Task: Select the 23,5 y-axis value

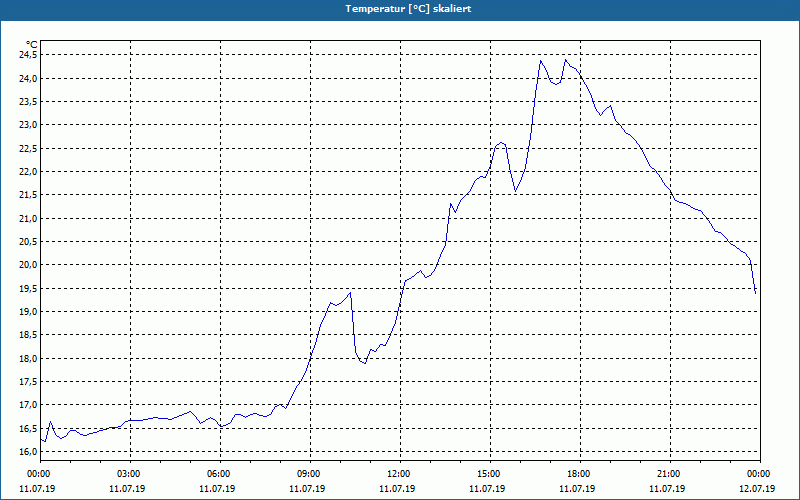Action: 28,102
